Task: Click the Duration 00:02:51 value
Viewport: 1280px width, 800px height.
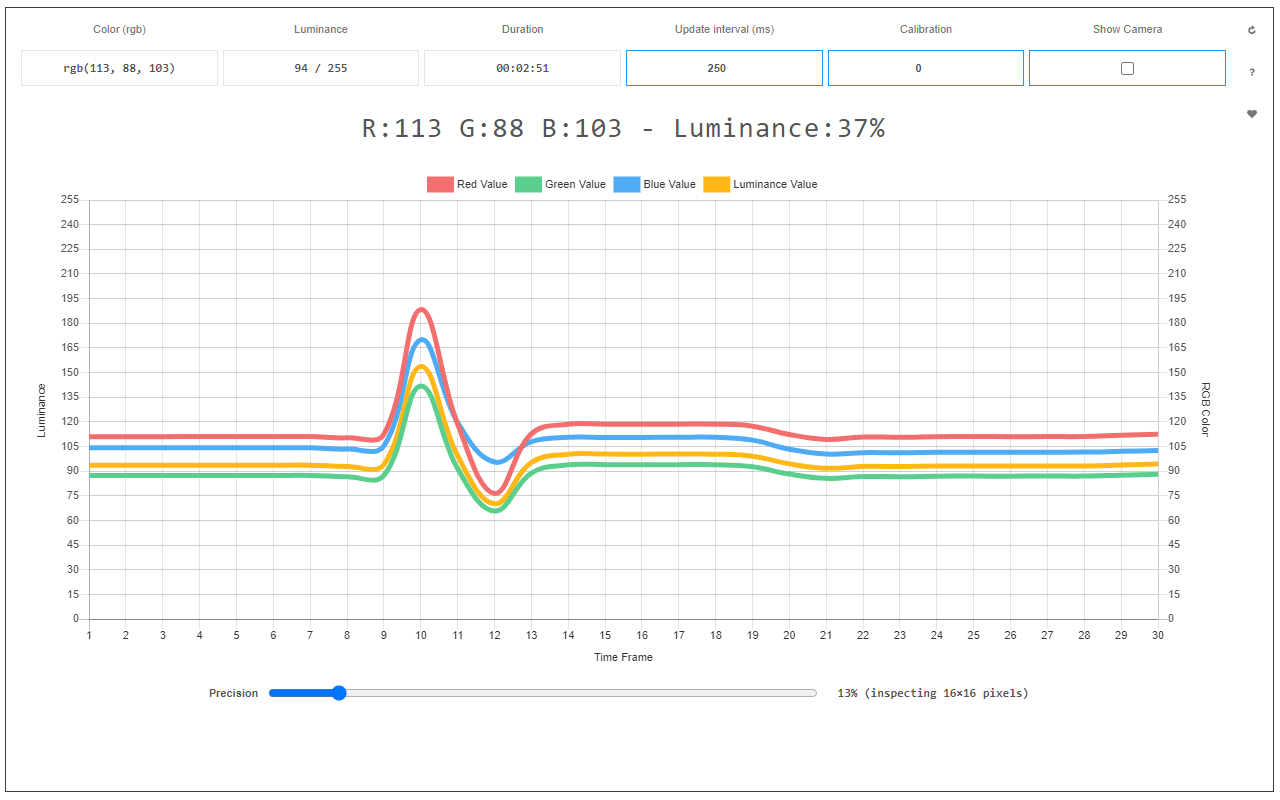Action: [522, 68]
